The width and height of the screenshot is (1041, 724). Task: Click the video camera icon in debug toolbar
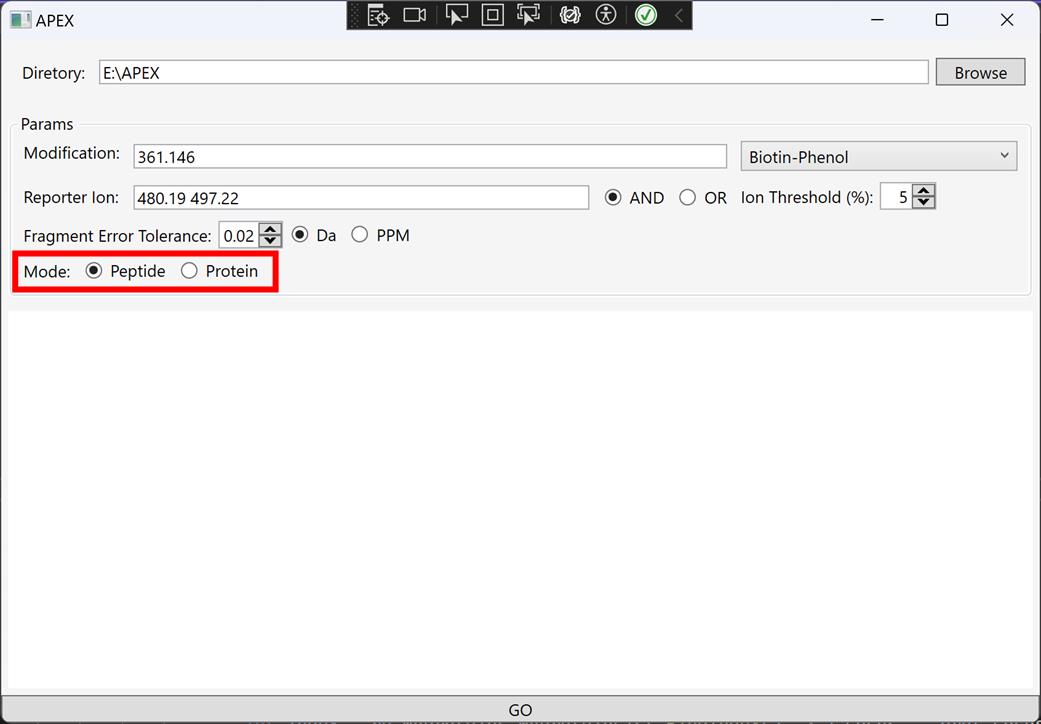(x=414, y=15)
